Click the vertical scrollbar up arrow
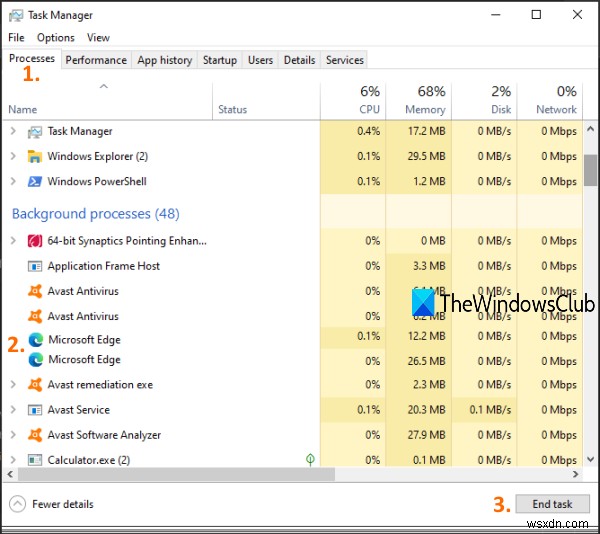 pyautogui.click(x=590, y=129)
